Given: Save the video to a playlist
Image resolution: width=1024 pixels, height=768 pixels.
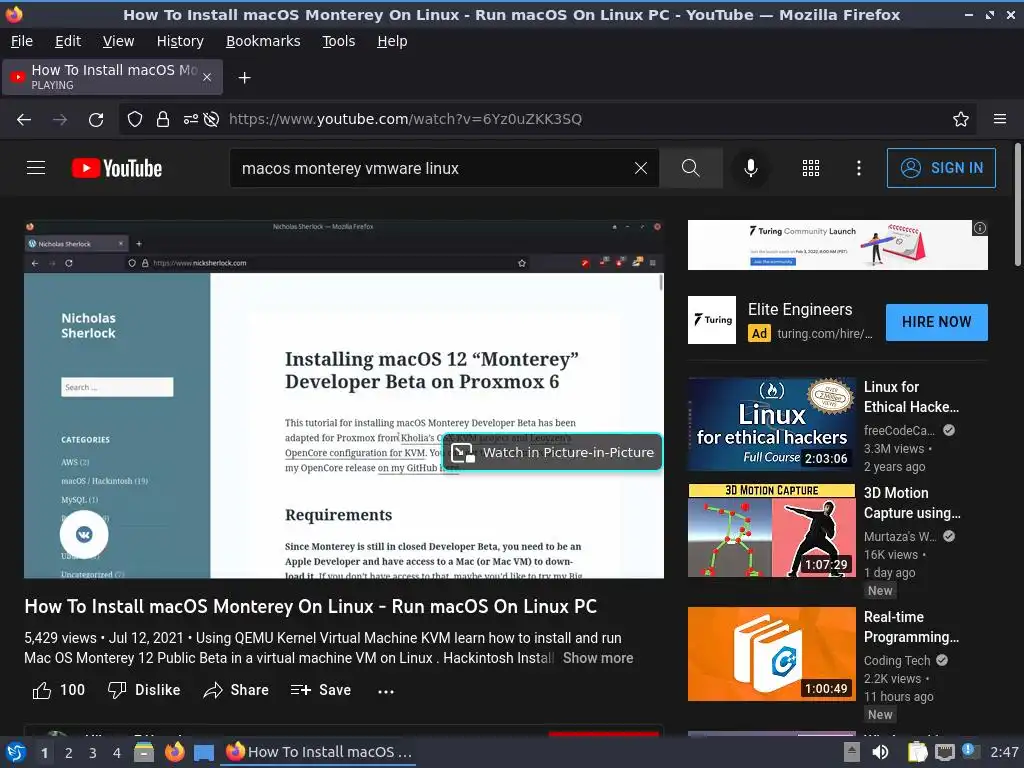Looking at the screenshot, I should pyautogui.click(x=321, y=690).
